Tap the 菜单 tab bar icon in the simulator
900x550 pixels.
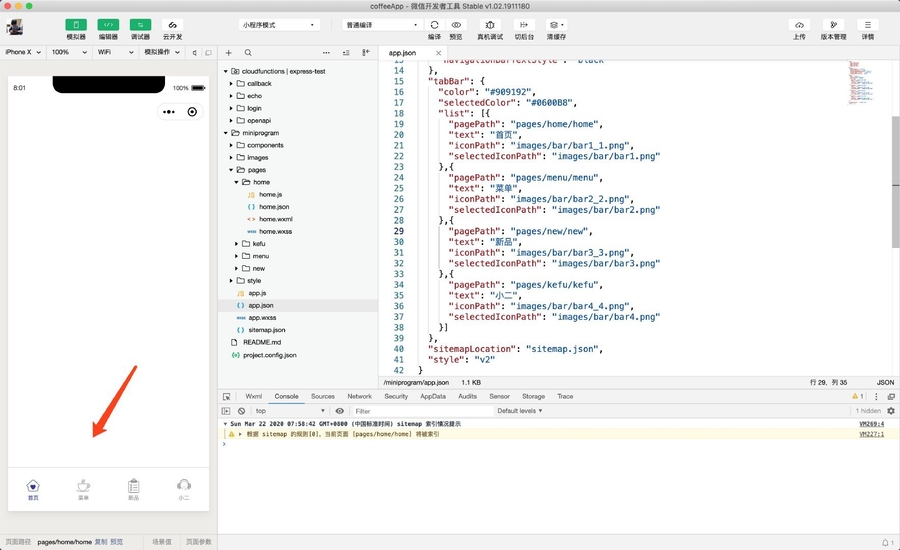point(83,487)
